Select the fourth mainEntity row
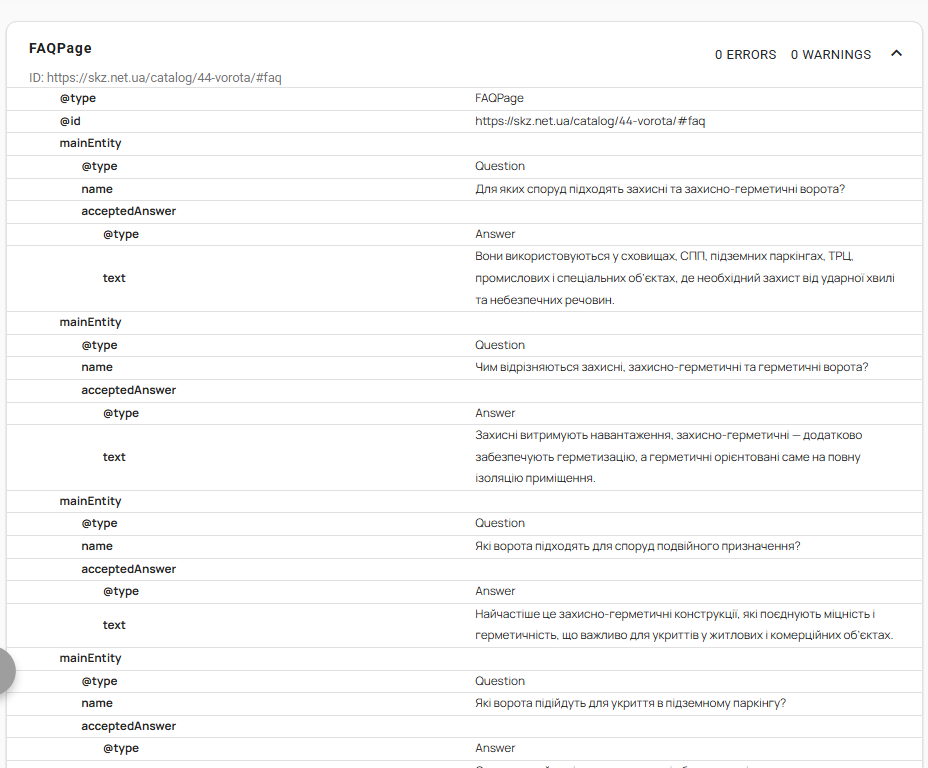 [x=465, y=659]
